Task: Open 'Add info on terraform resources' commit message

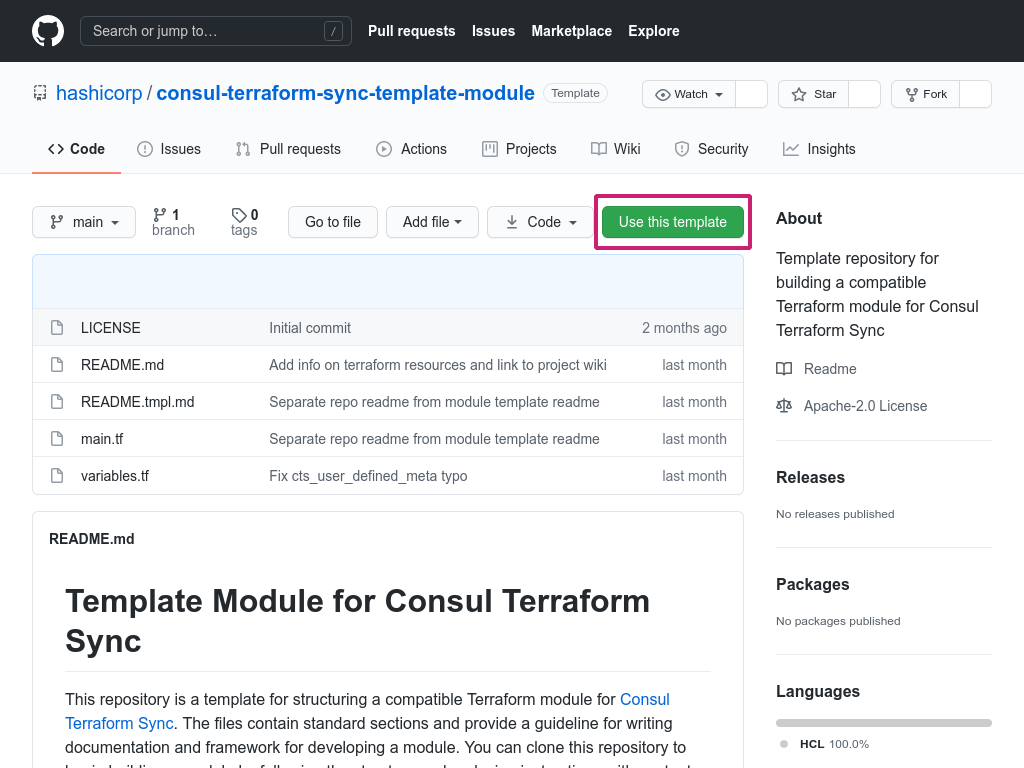Action: click(x=438, y=365)
